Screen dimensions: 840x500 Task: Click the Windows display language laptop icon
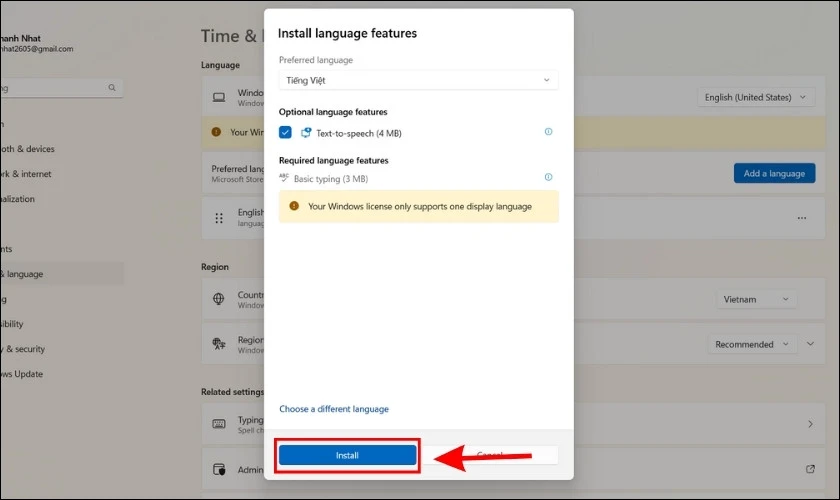click(219, 97)
